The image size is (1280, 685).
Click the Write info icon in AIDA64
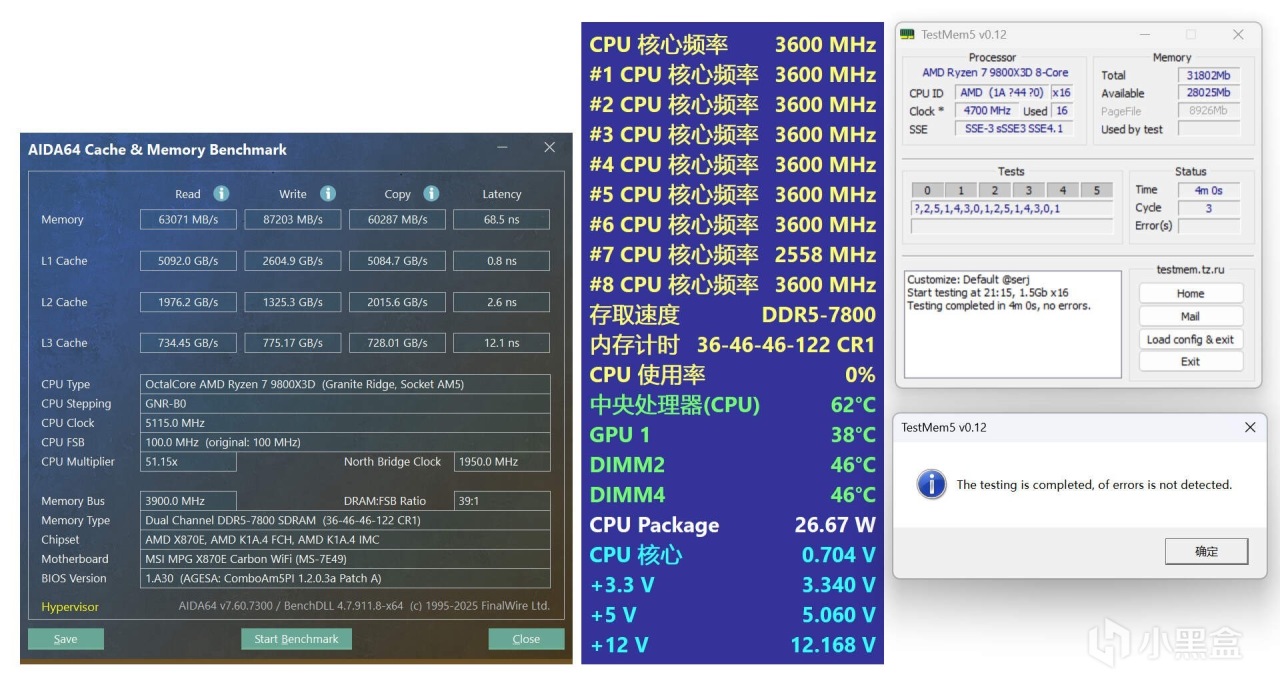327,194
